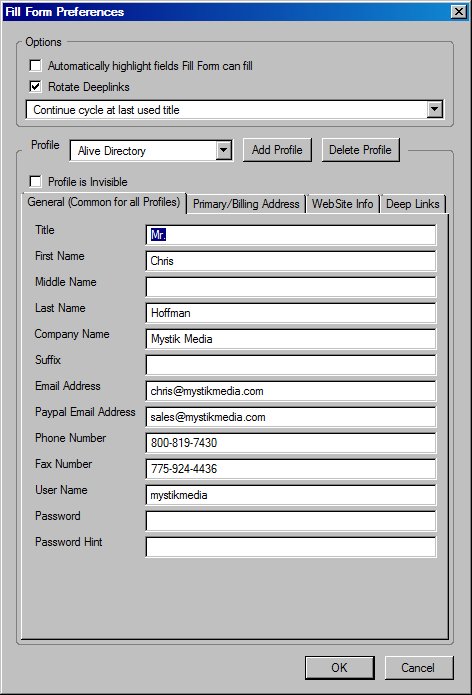The height and width of the screenshot is (695, 472).
Task: Click the Title field containing Mr.
Action: point(291,235)
